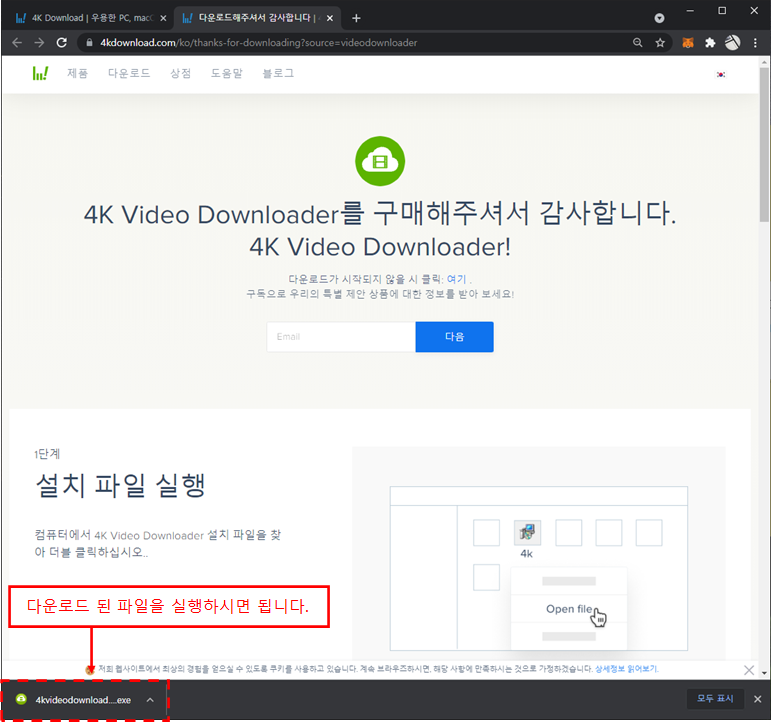This screenshot has width=771, height=722.
Task: Click the tab search dropdown circle icon
Action: click(659, 18)
